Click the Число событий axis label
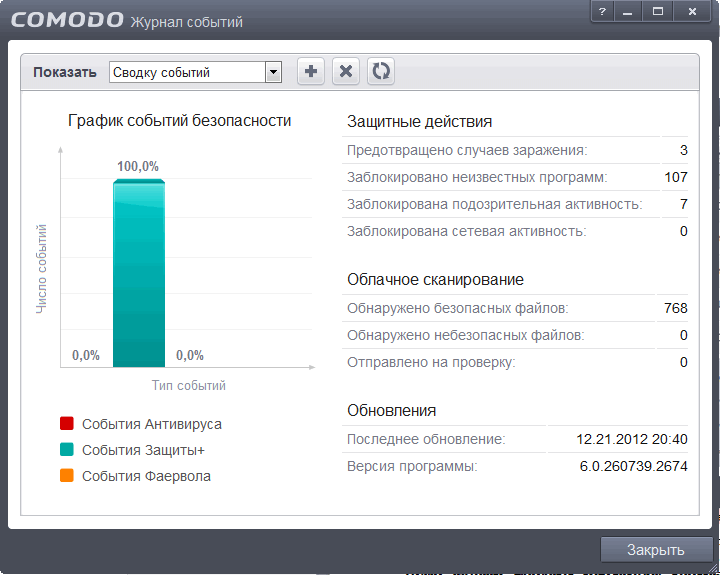720x575 pixels. (x=41, y=269)
